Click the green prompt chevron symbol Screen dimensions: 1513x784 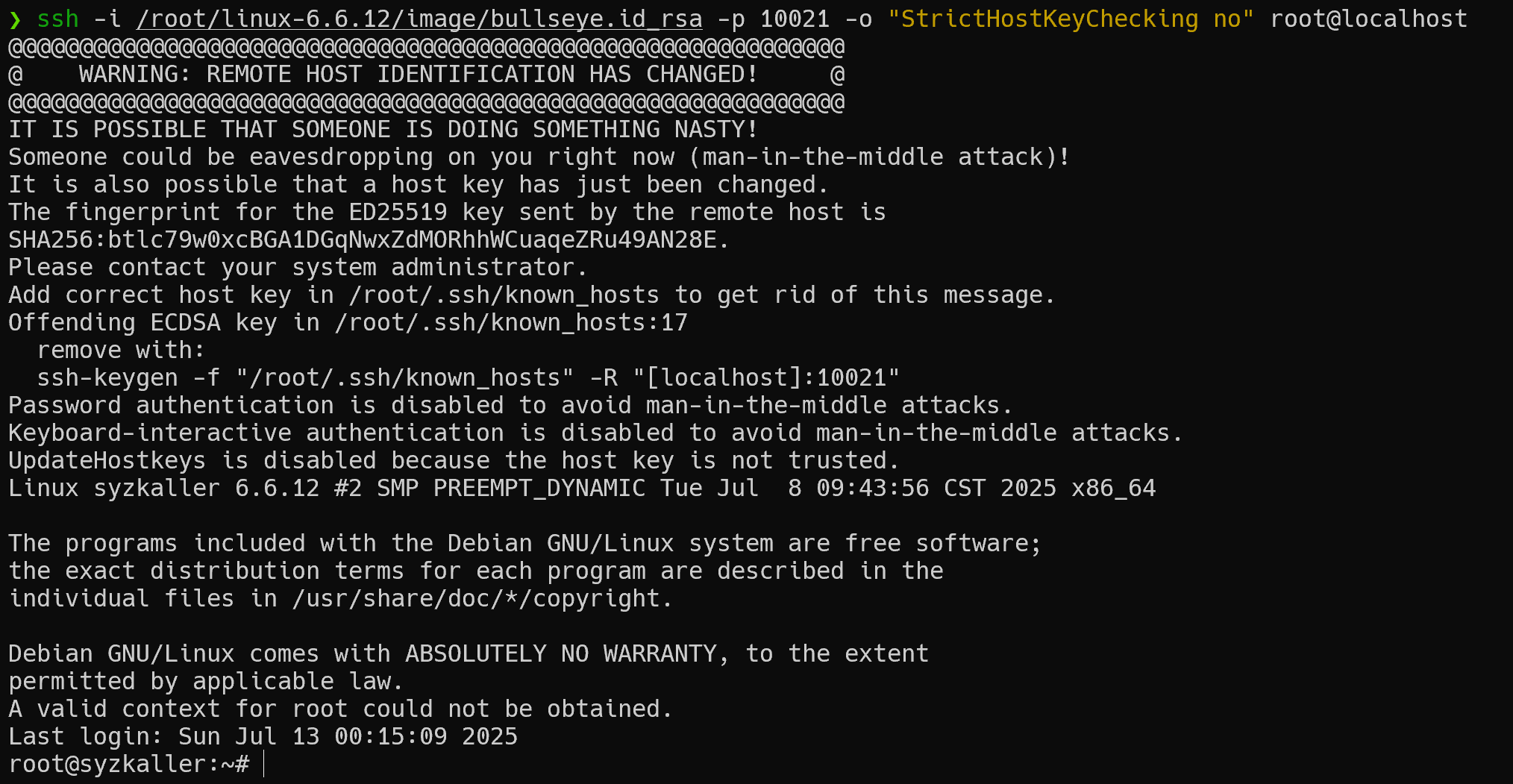tap(15, 19)
